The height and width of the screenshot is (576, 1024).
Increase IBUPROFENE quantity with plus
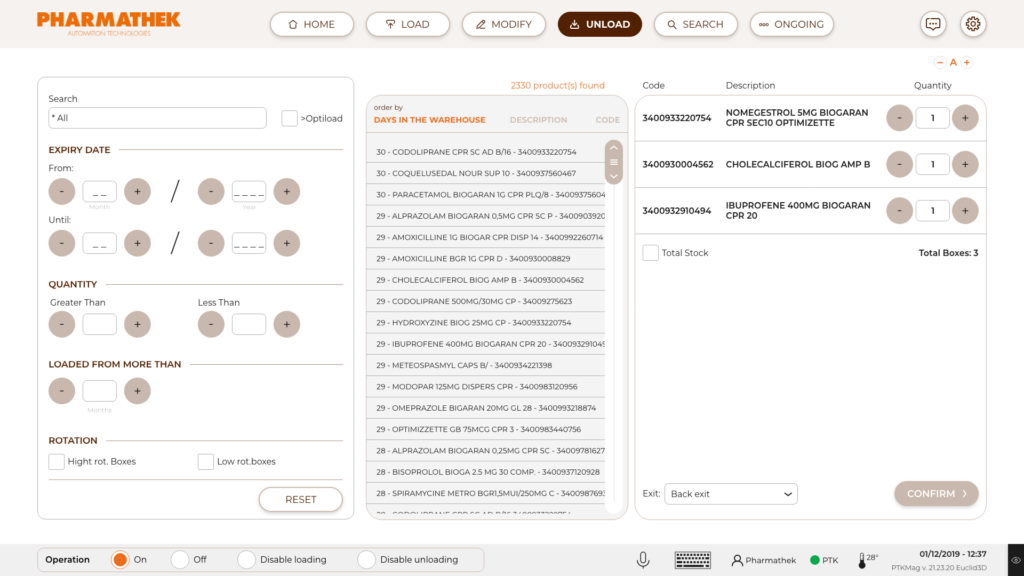[965, 210]
